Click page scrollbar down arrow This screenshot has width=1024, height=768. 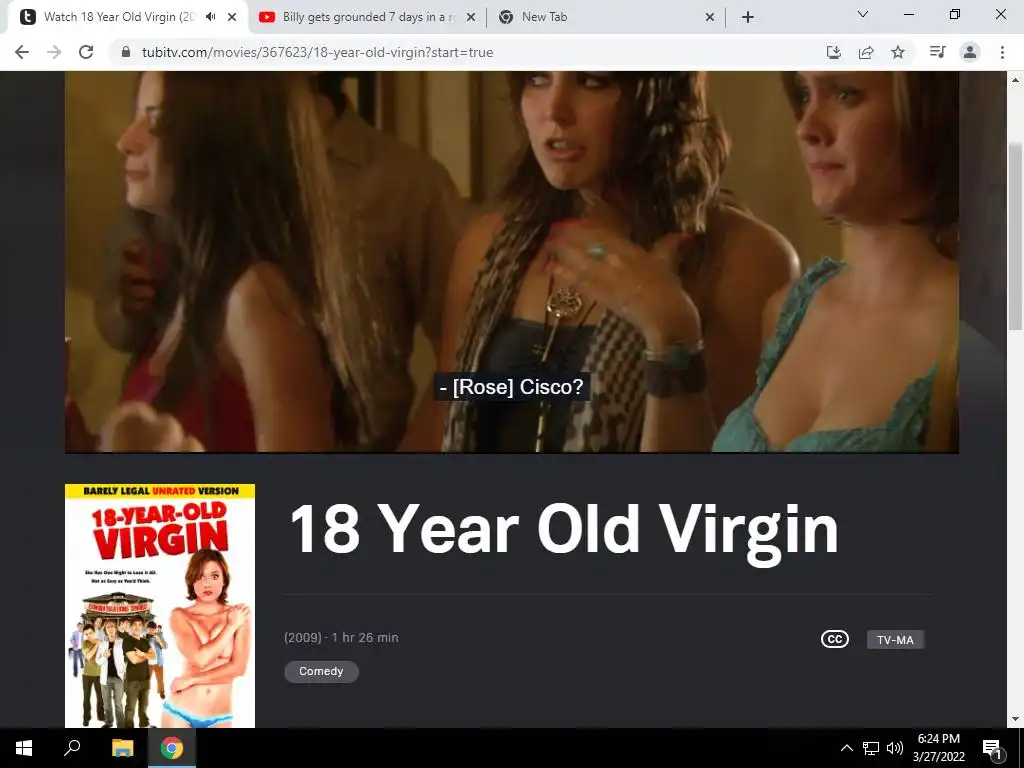(1015, 719)
